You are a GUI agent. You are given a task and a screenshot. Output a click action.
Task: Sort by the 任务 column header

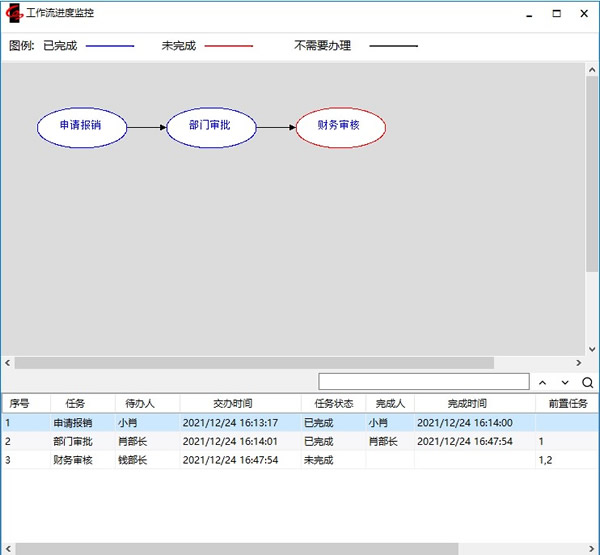[x=76, y=403]
